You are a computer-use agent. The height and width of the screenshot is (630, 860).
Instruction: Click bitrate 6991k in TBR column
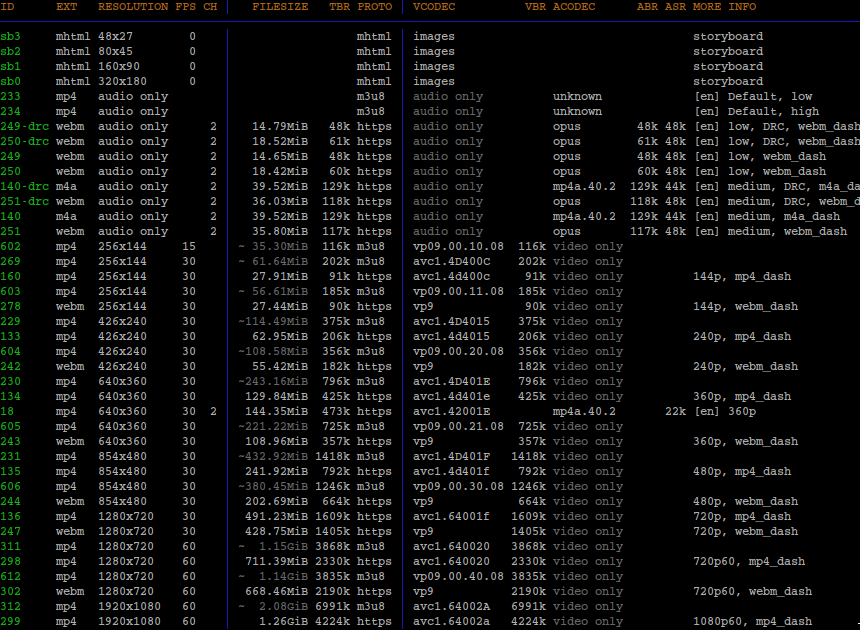[332, 606]
